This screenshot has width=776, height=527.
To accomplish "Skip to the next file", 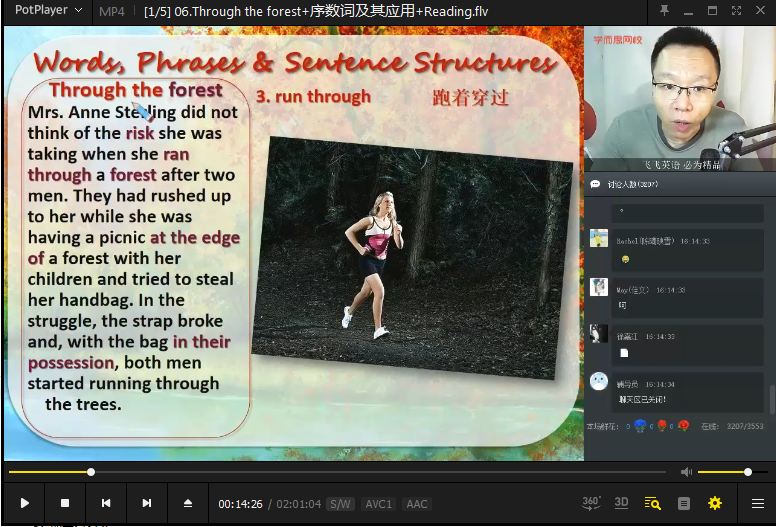I will click(146, 503).
